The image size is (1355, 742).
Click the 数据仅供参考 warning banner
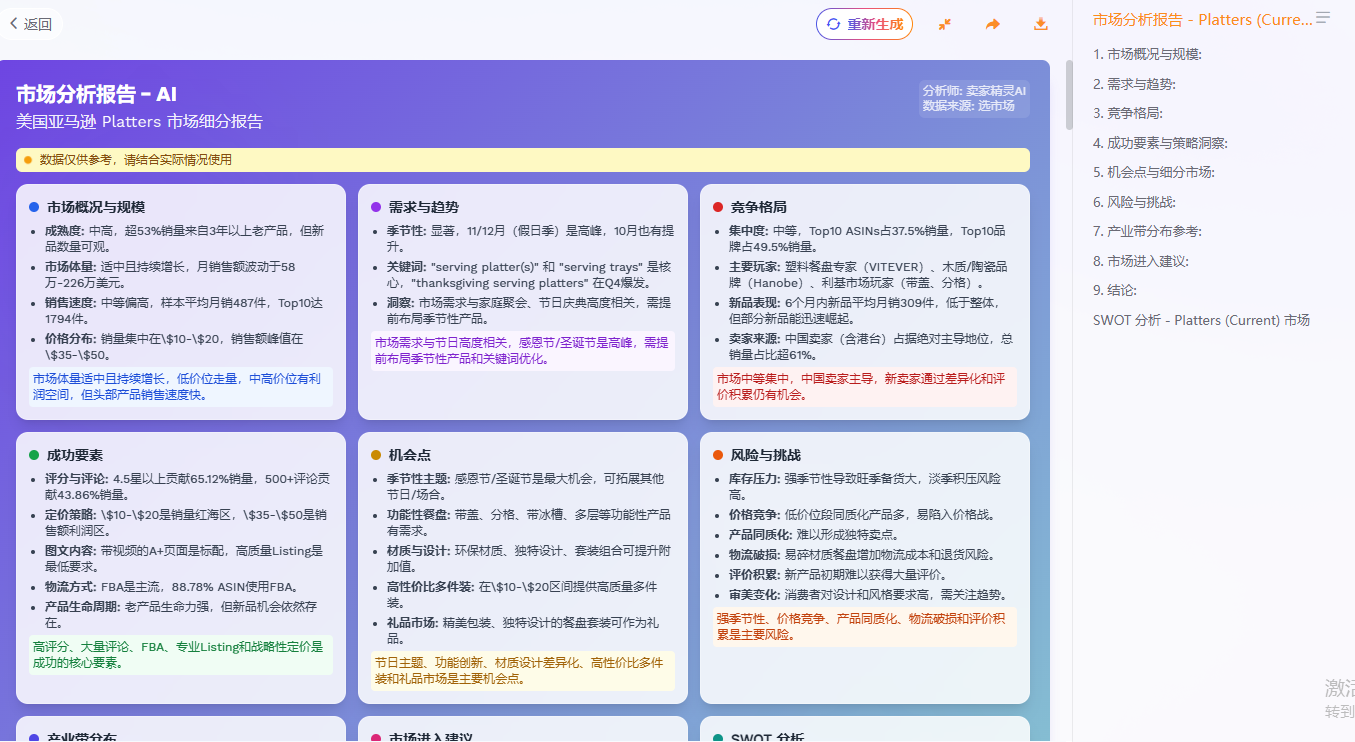click(522, 159)
